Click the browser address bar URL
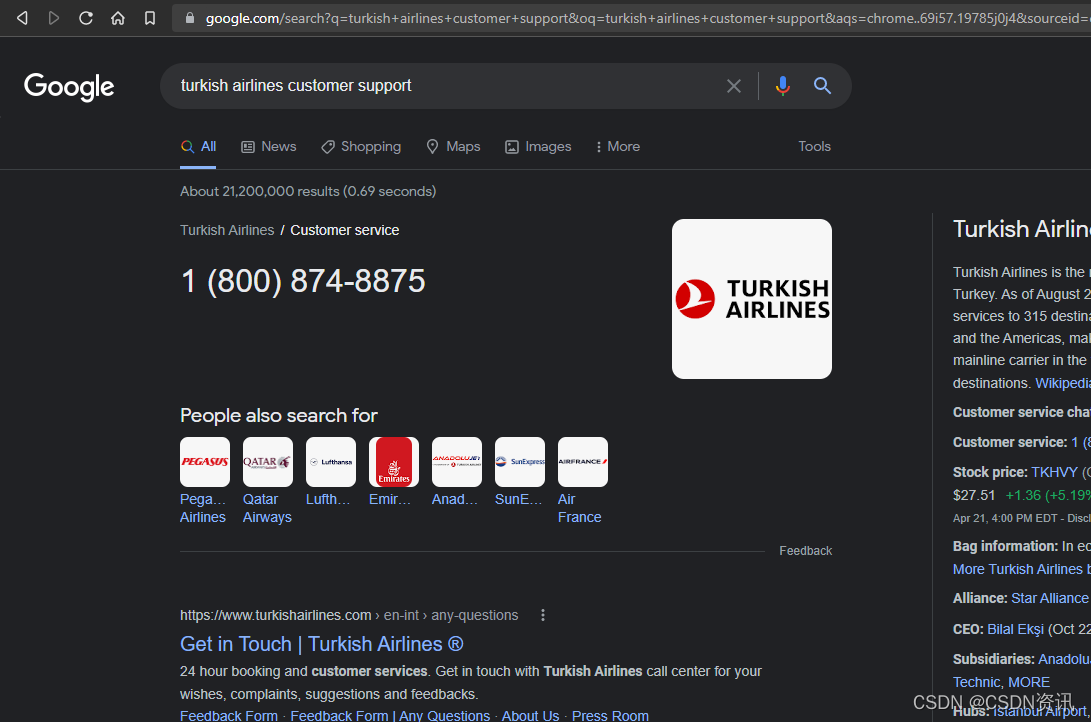The image size is (1091, 722). point(647,18)
